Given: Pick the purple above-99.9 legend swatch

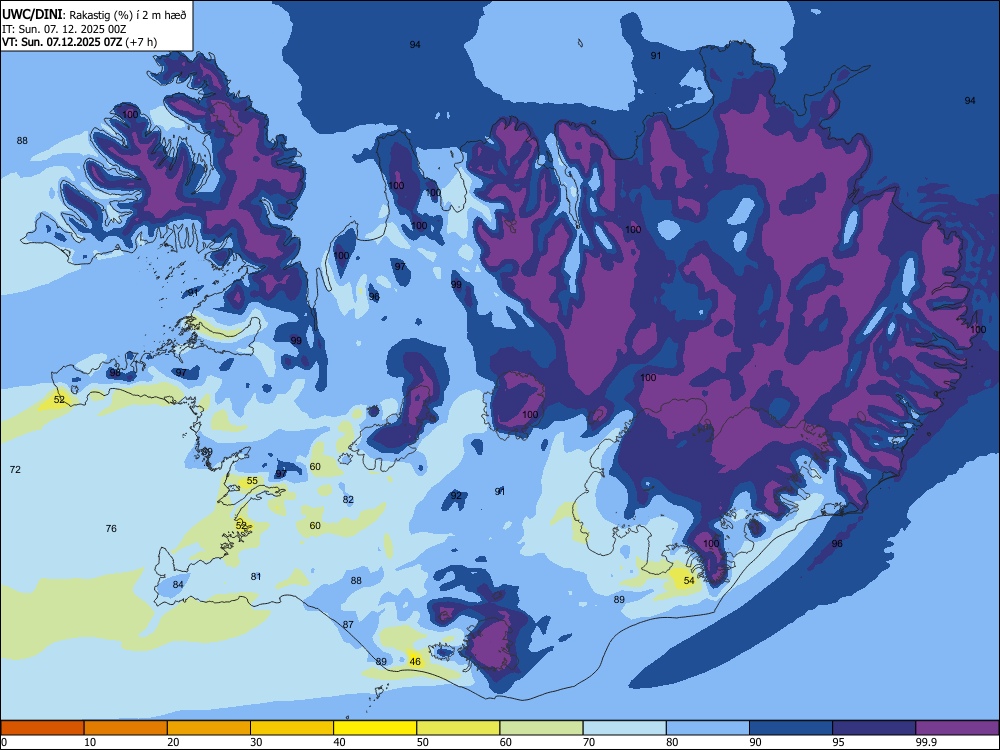Looking at the screenshot, I should [957, 728].
